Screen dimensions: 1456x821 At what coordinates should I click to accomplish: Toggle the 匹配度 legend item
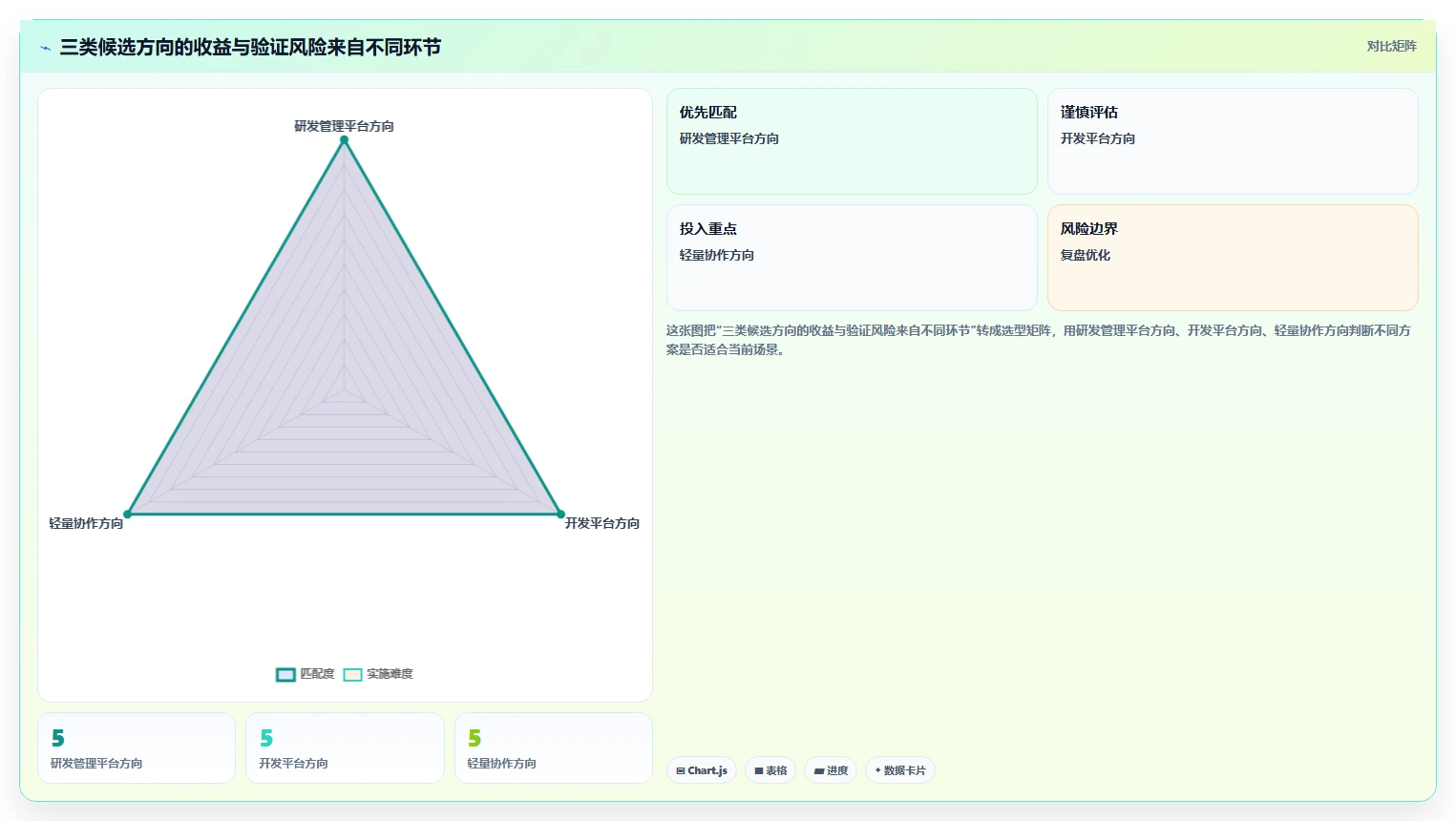(306, 674)
